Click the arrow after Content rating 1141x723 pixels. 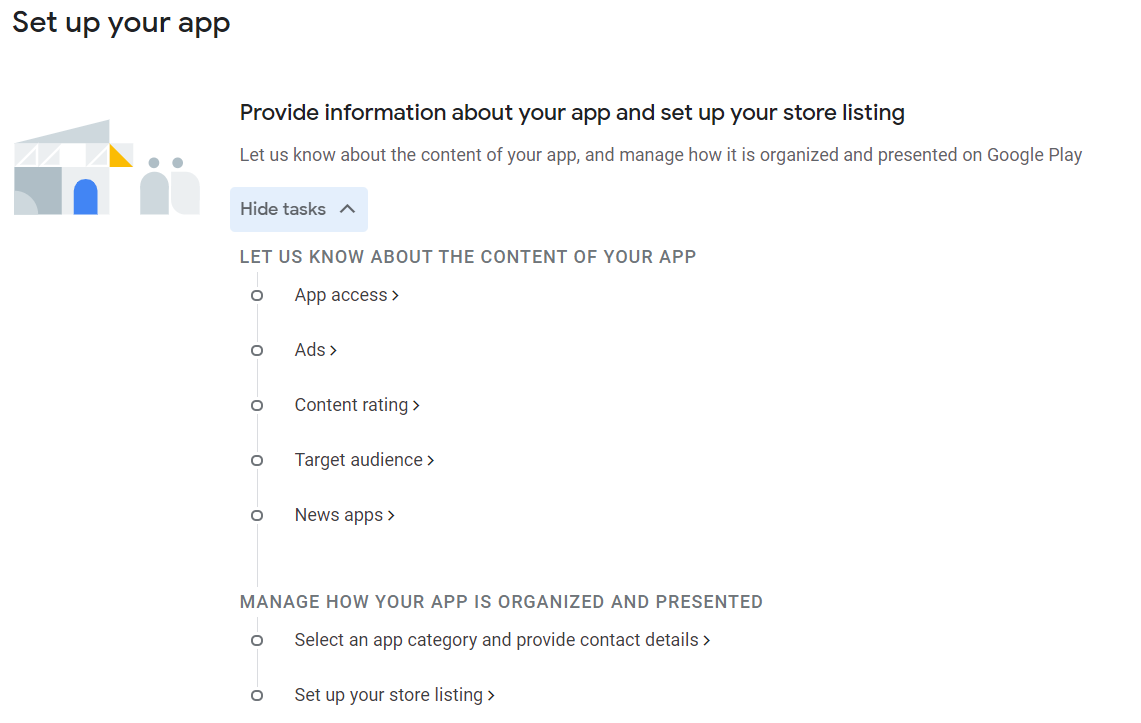pyautogui.click(x=416, y=406)
